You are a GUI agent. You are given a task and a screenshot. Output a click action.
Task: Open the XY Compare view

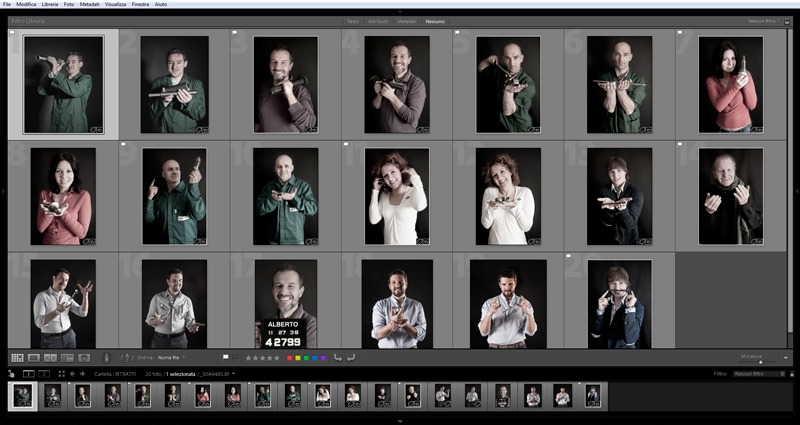[51, 358]
